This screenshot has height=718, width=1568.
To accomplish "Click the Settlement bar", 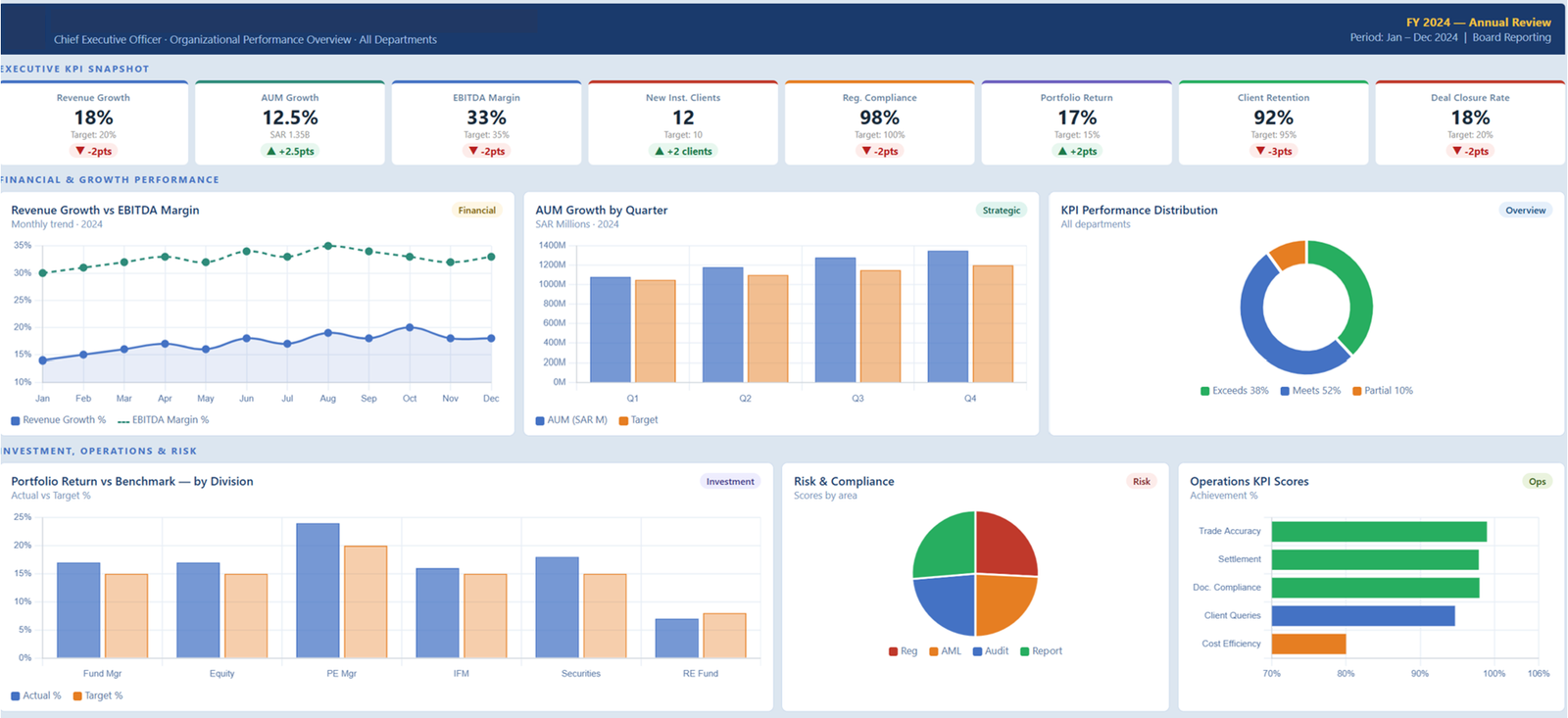I will coord(1375,560).
